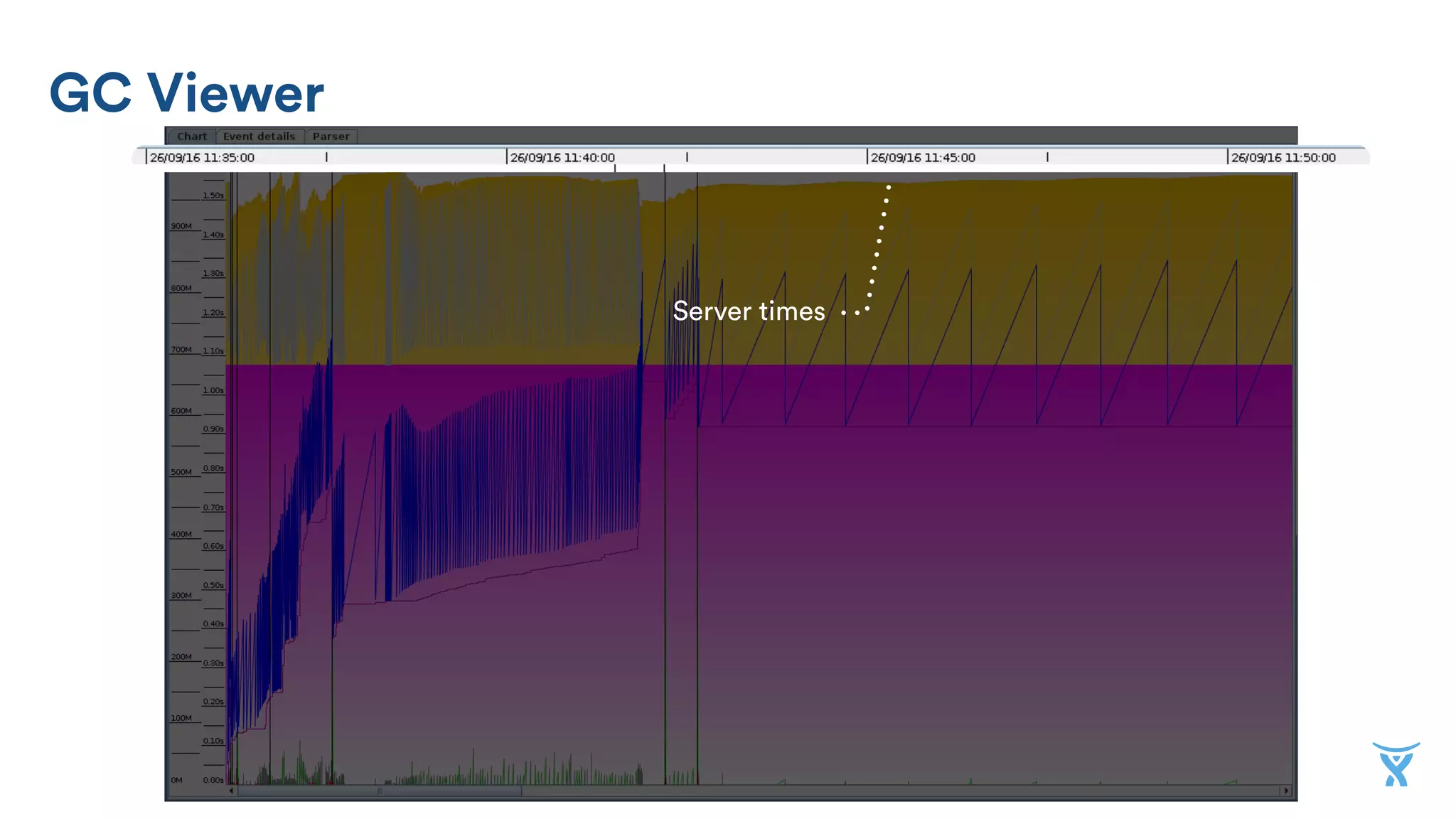Click the 1.00s pause time axis label
The width and height of the screenshot is (1456, 819).
tap(213, 390)
